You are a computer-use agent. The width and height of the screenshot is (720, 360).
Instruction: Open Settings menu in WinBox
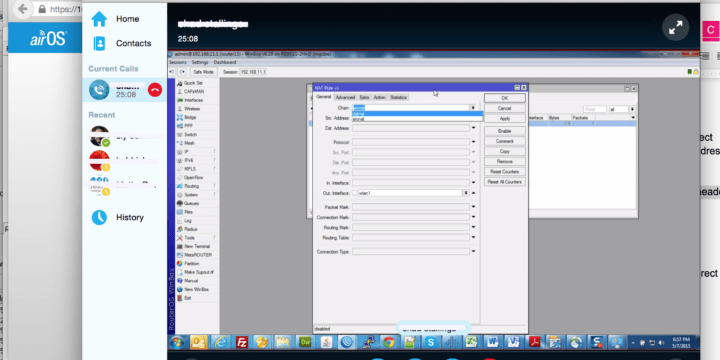[200, 62]
